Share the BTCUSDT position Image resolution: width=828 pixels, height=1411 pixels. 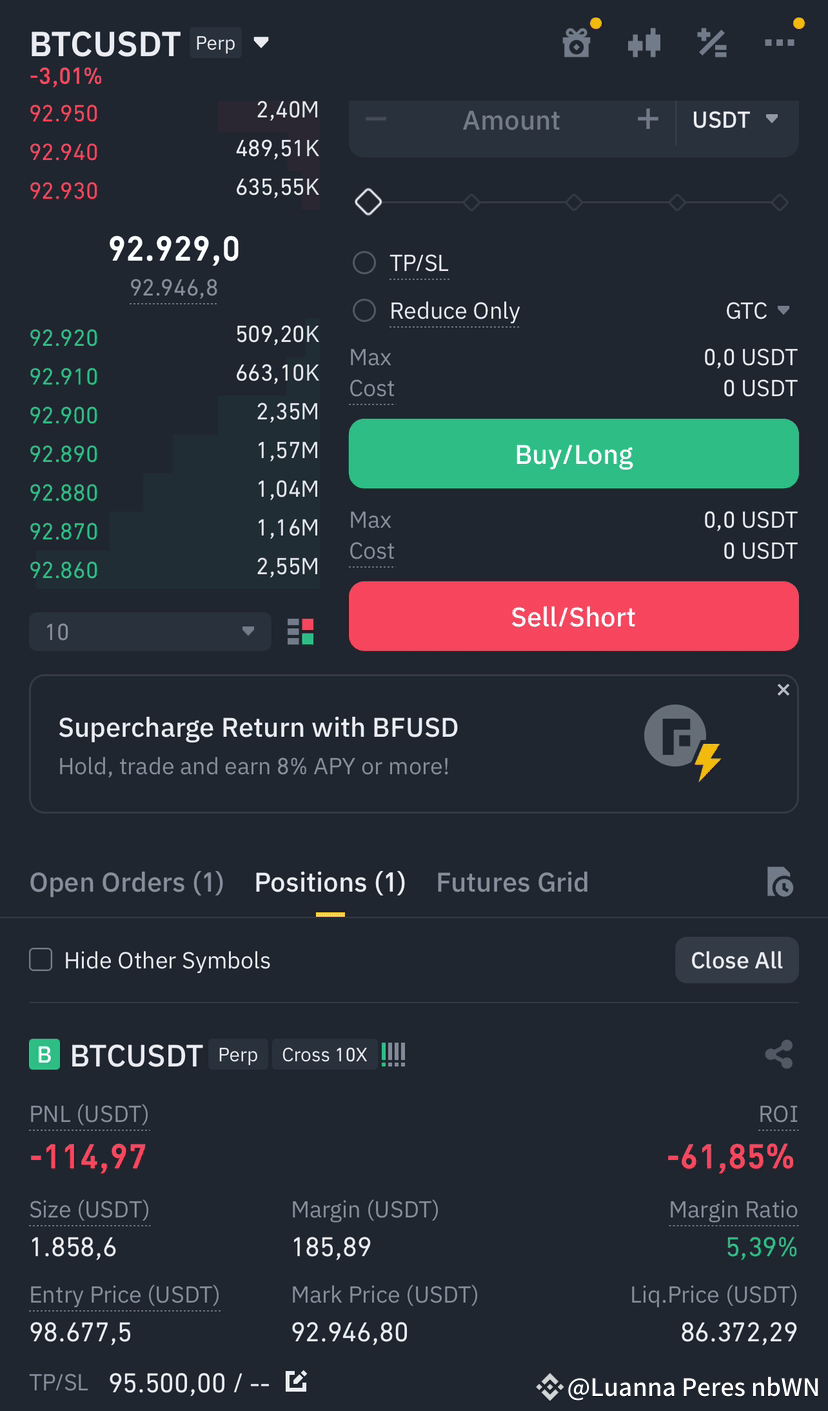point(779,1054)
